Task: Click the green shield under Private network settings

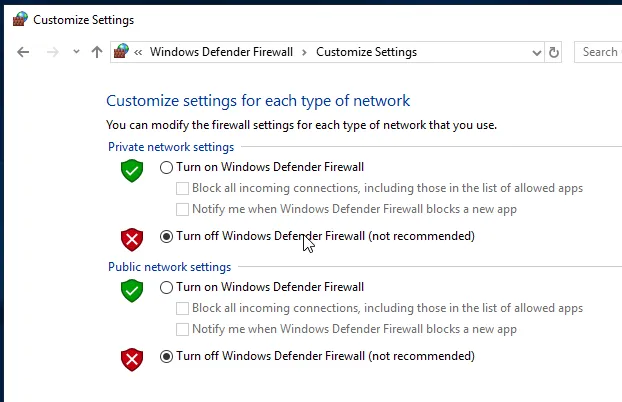Action: (132, 171)
